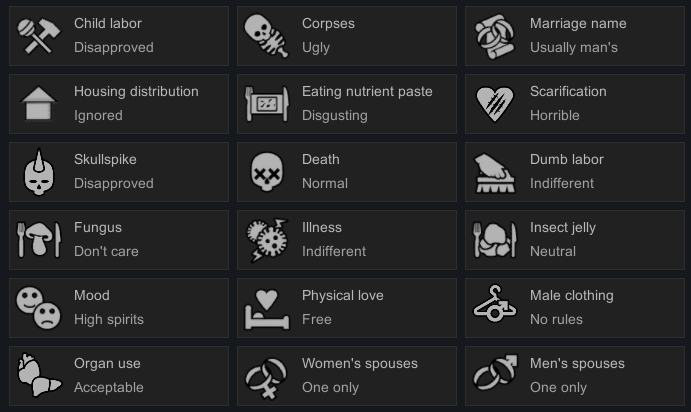Click the "High spirits" Mood label
This screenshot has height=412, width=691.
[x=109, y=319]
